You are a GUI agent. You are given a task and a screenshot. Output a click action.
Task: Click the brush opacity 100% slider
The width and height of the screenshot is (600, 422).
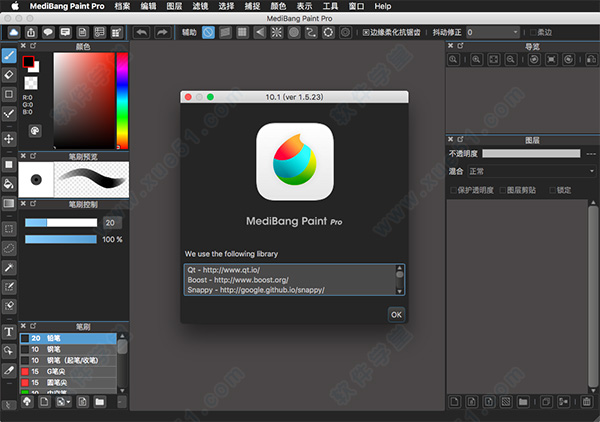(61, 240)
